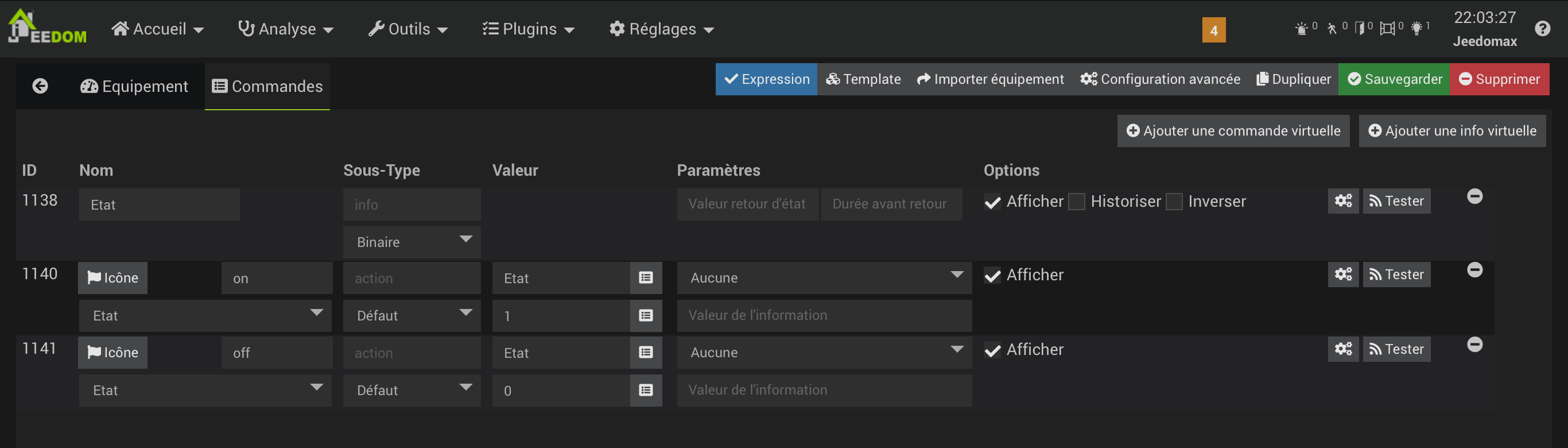Choose icon for the on command
Screen dimensions: 1568x448
[112, 278]
